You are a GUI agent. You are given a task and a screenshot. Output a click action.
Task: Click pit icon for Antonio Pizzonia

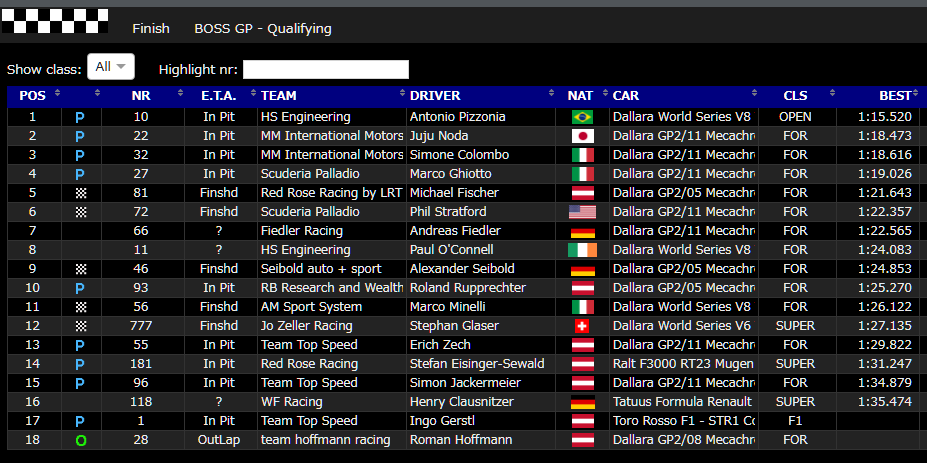coord(80,117)
